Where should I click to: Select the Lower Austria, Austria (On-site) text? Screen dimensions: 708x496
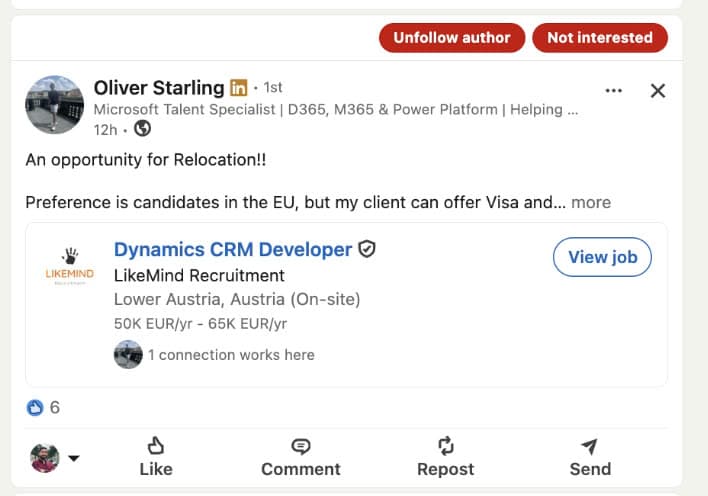pos(237,299)
